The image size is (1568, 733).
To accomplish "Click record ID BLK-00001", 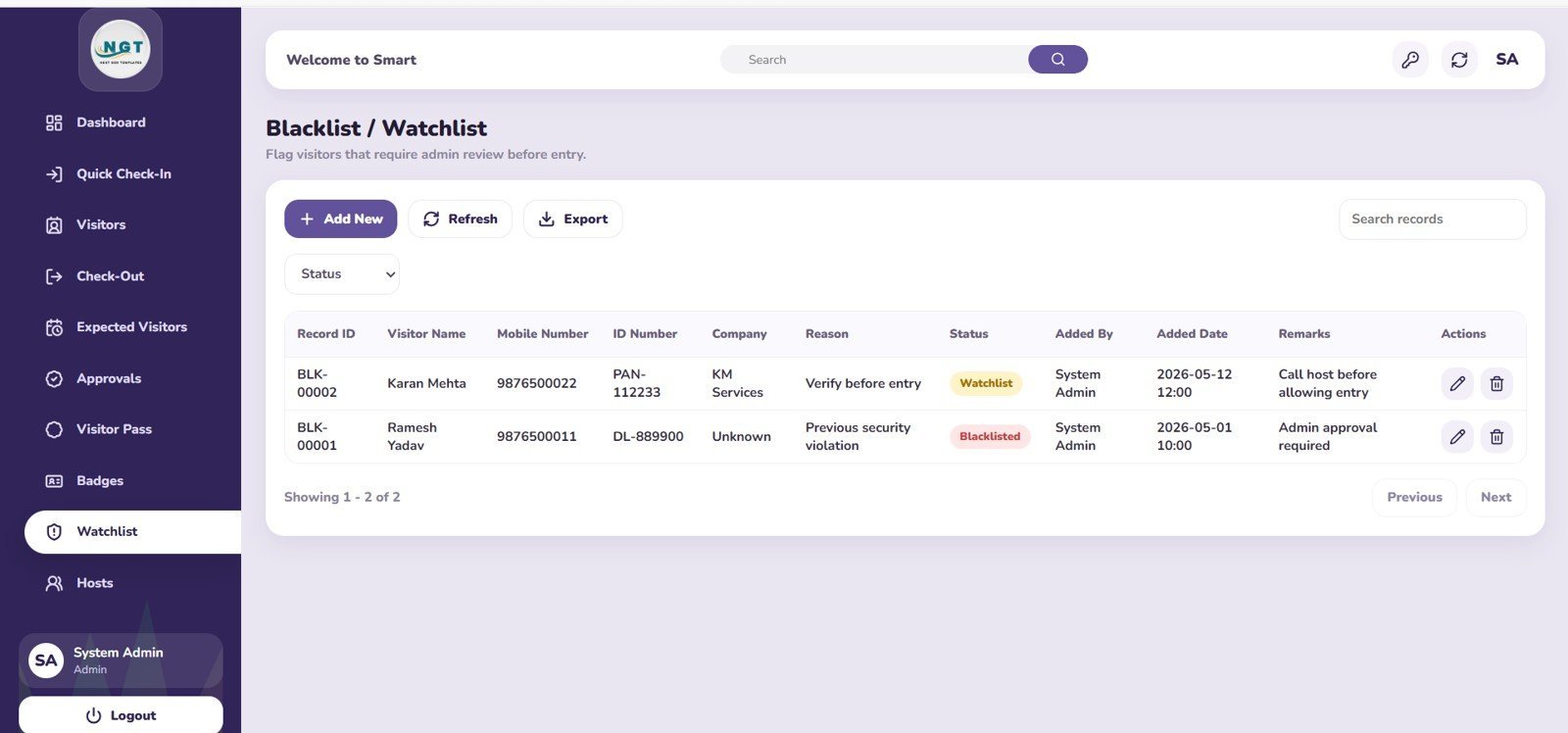I will pos(317,436).
